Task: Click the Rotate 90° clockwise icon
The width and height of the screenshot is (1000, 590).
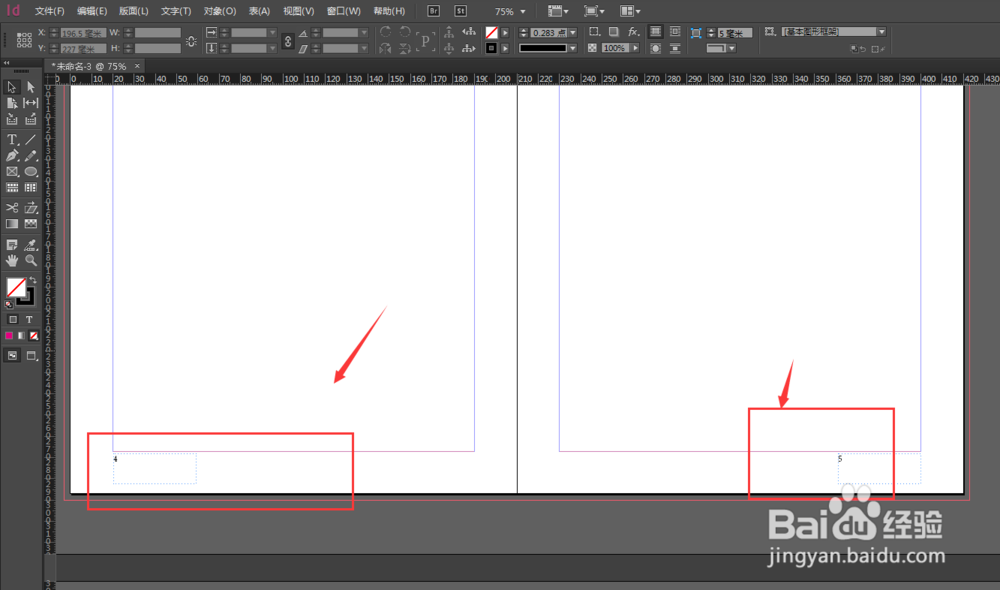Action: click(x=385, y=32)
